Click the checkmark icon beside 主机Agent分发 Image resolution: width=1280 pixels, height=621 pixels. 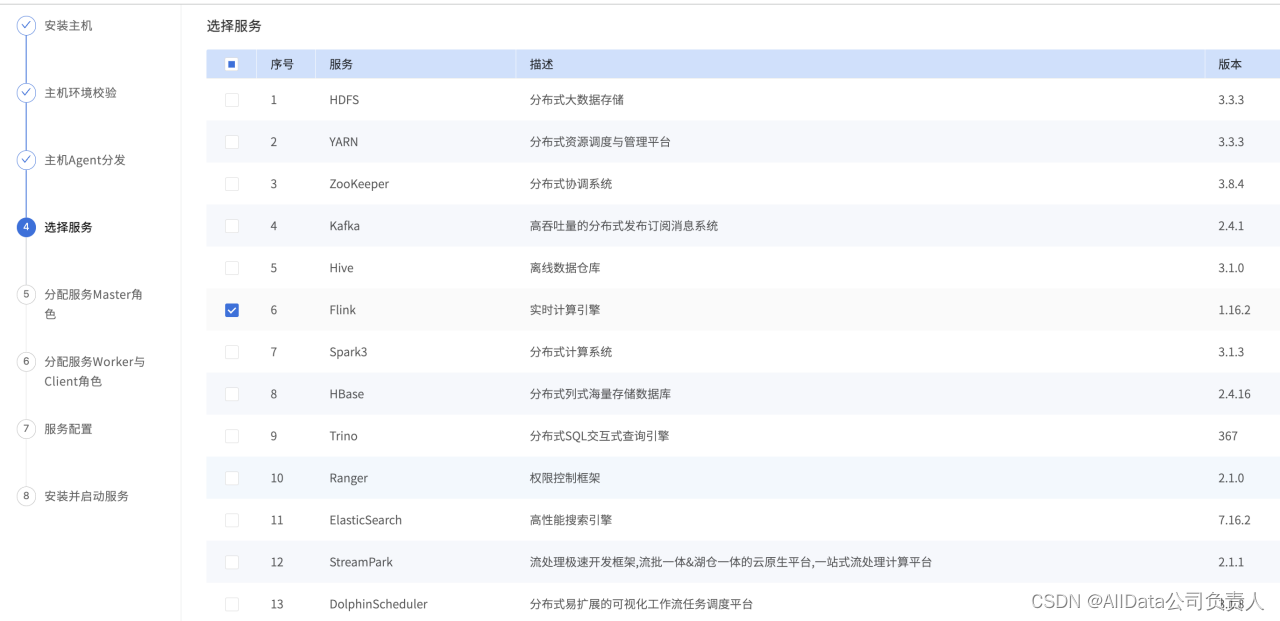tap(26, 160)
